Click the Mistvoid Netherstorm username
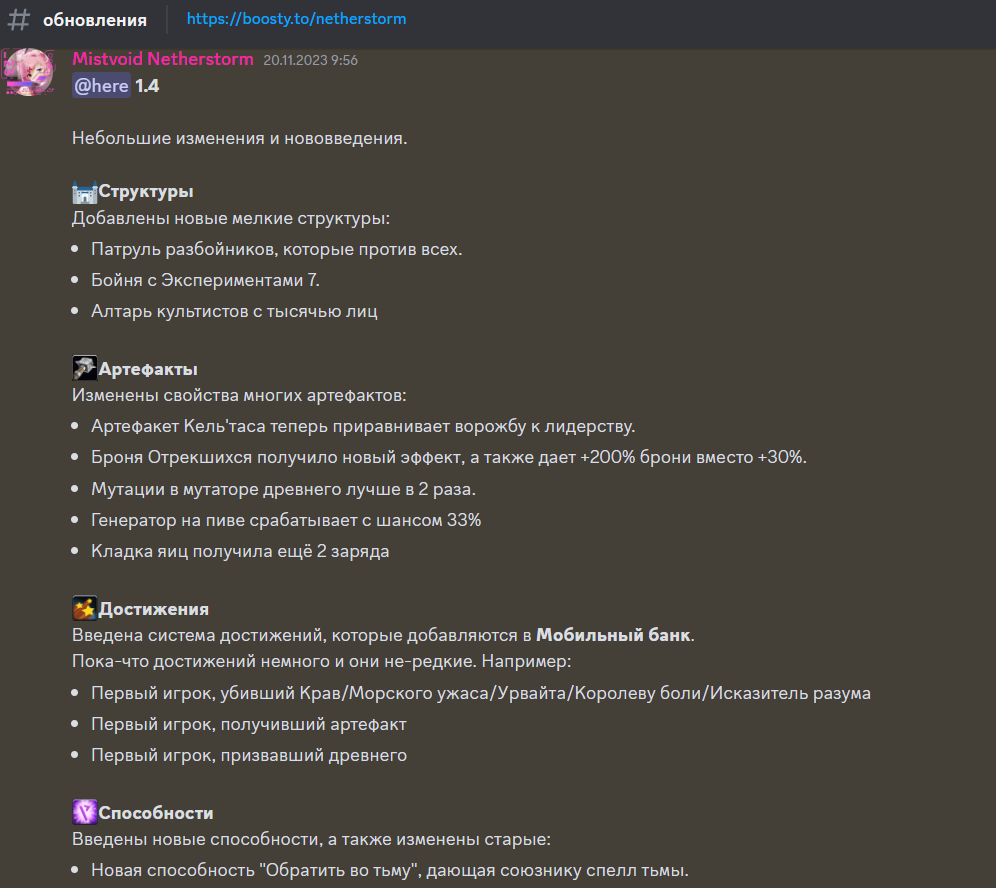This screenshot has width=996, height=888. [x=162, y=60]
